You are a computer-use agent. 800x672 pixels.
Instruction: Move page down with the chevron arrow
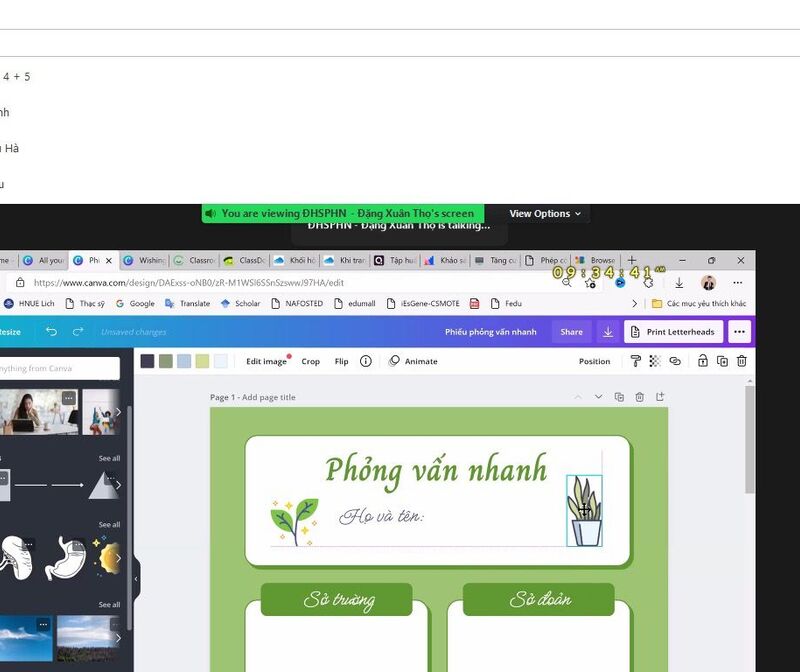[599, 397]
